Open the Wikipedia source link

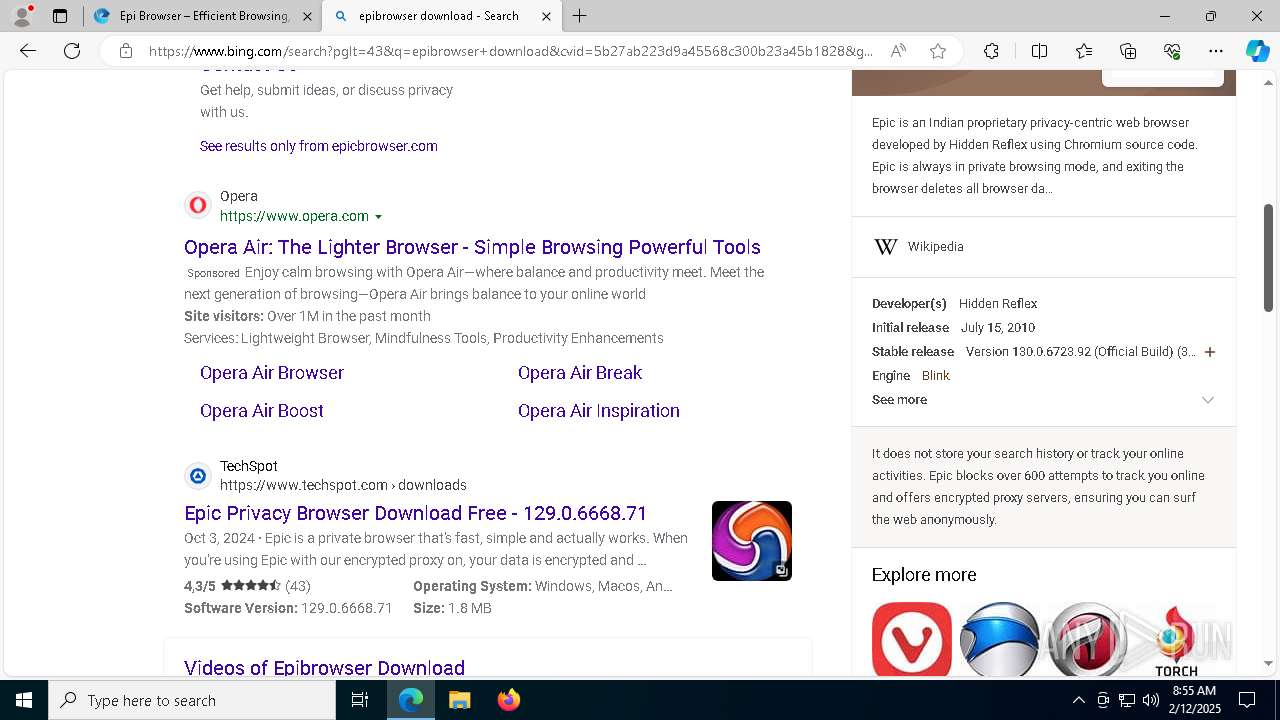935,247
